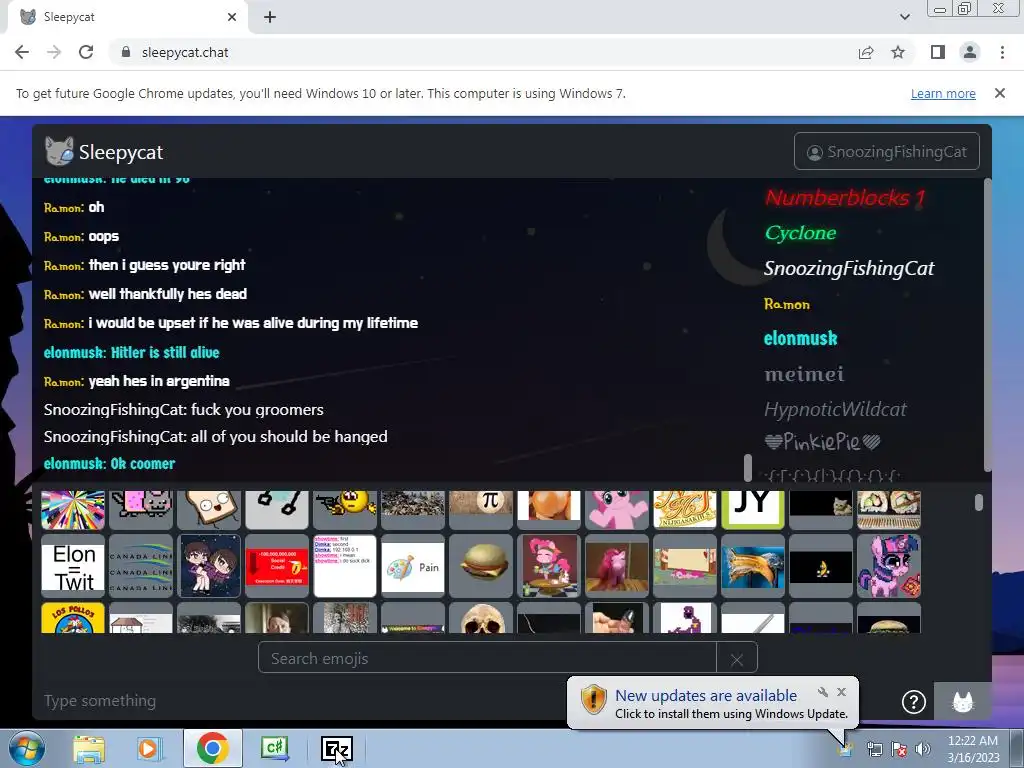Pick the anime couple emoji
The image size is (1024, 768).
[209, 566]
